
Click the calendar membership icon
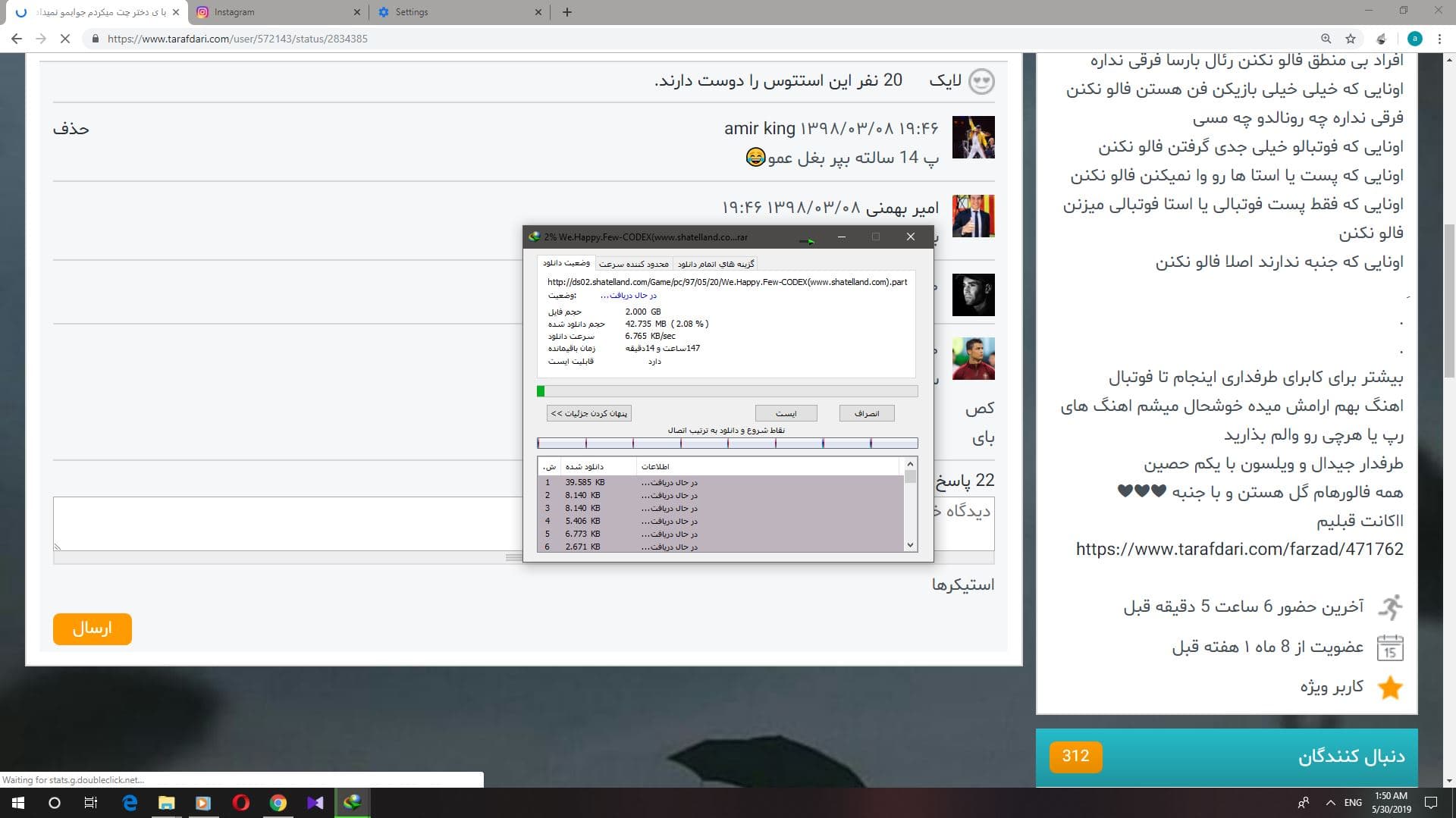[1390, 648]
